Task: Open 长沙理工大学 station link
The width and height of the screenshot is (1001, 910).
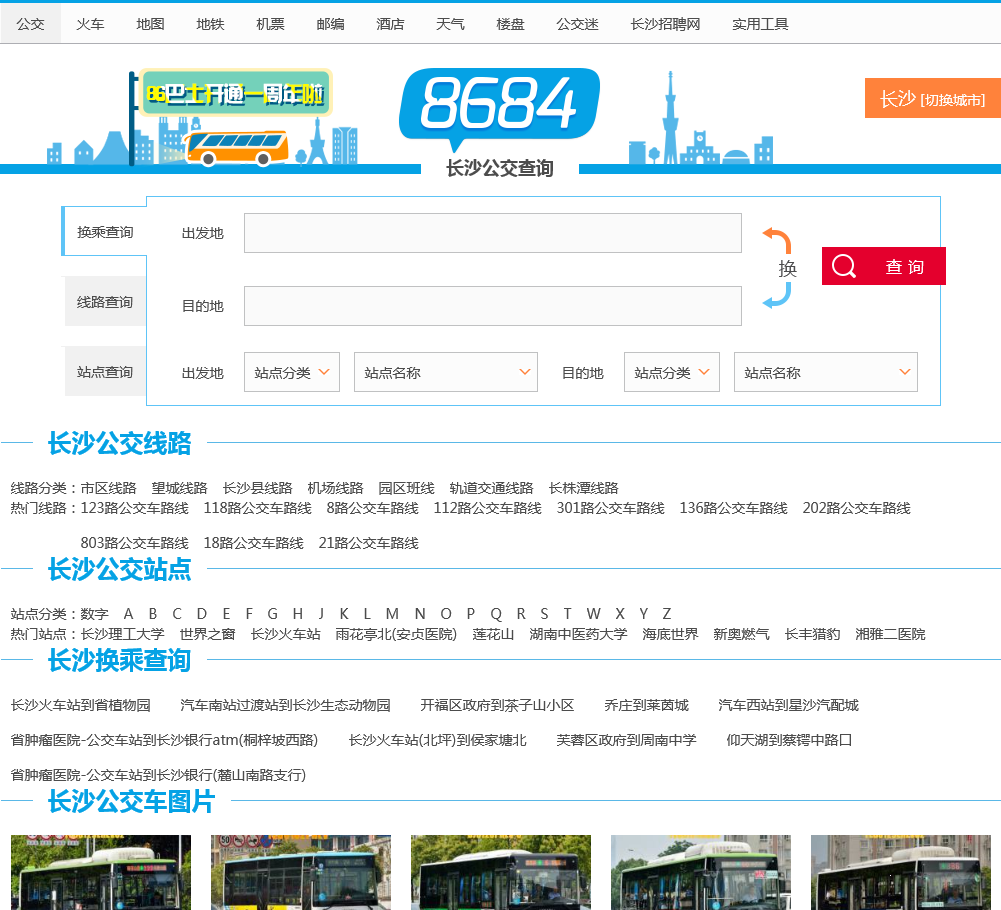Action: (x=123, y=634)
